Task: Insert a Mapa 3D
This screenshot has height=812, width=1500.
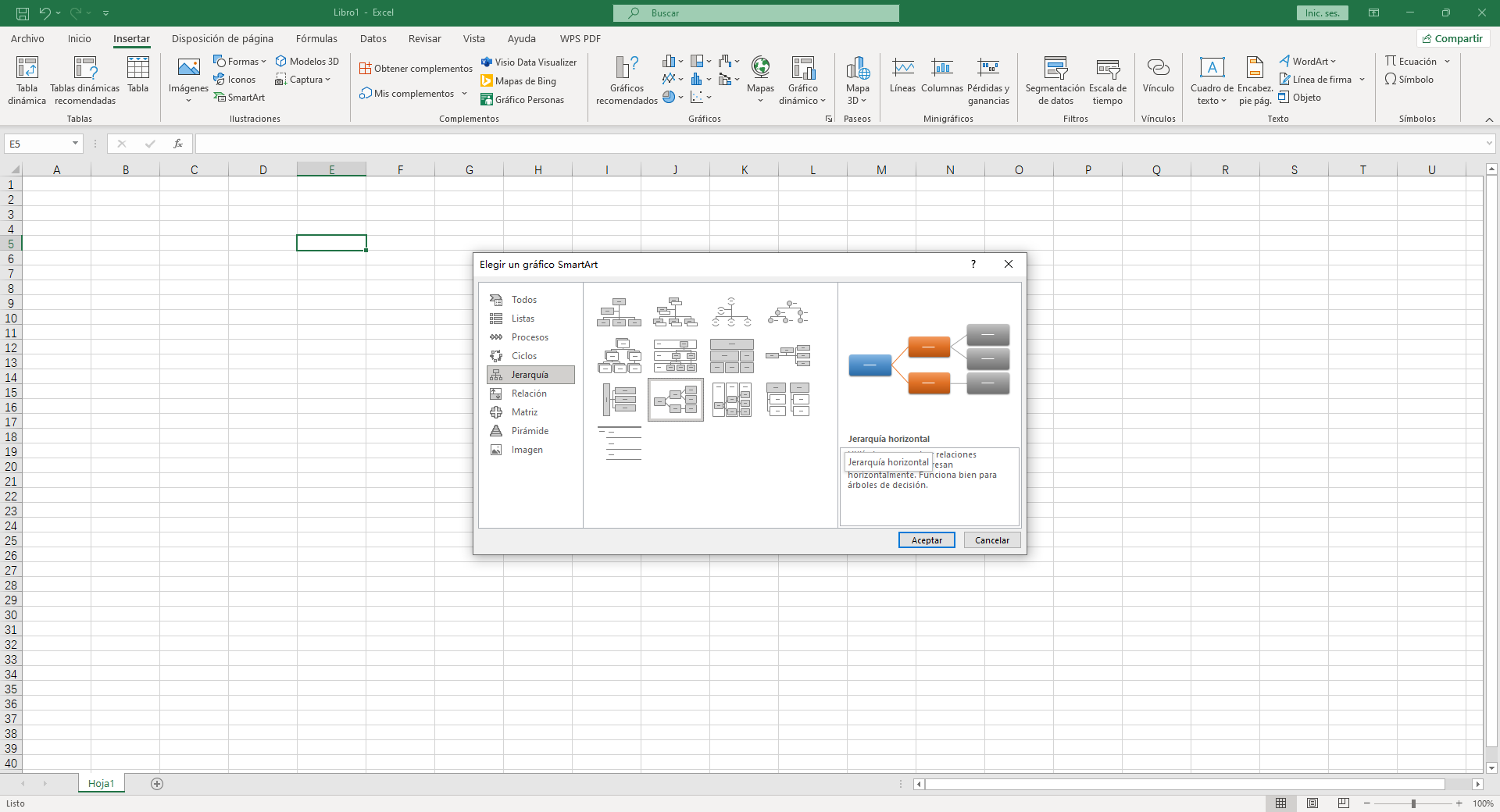Action: [857, 80]
